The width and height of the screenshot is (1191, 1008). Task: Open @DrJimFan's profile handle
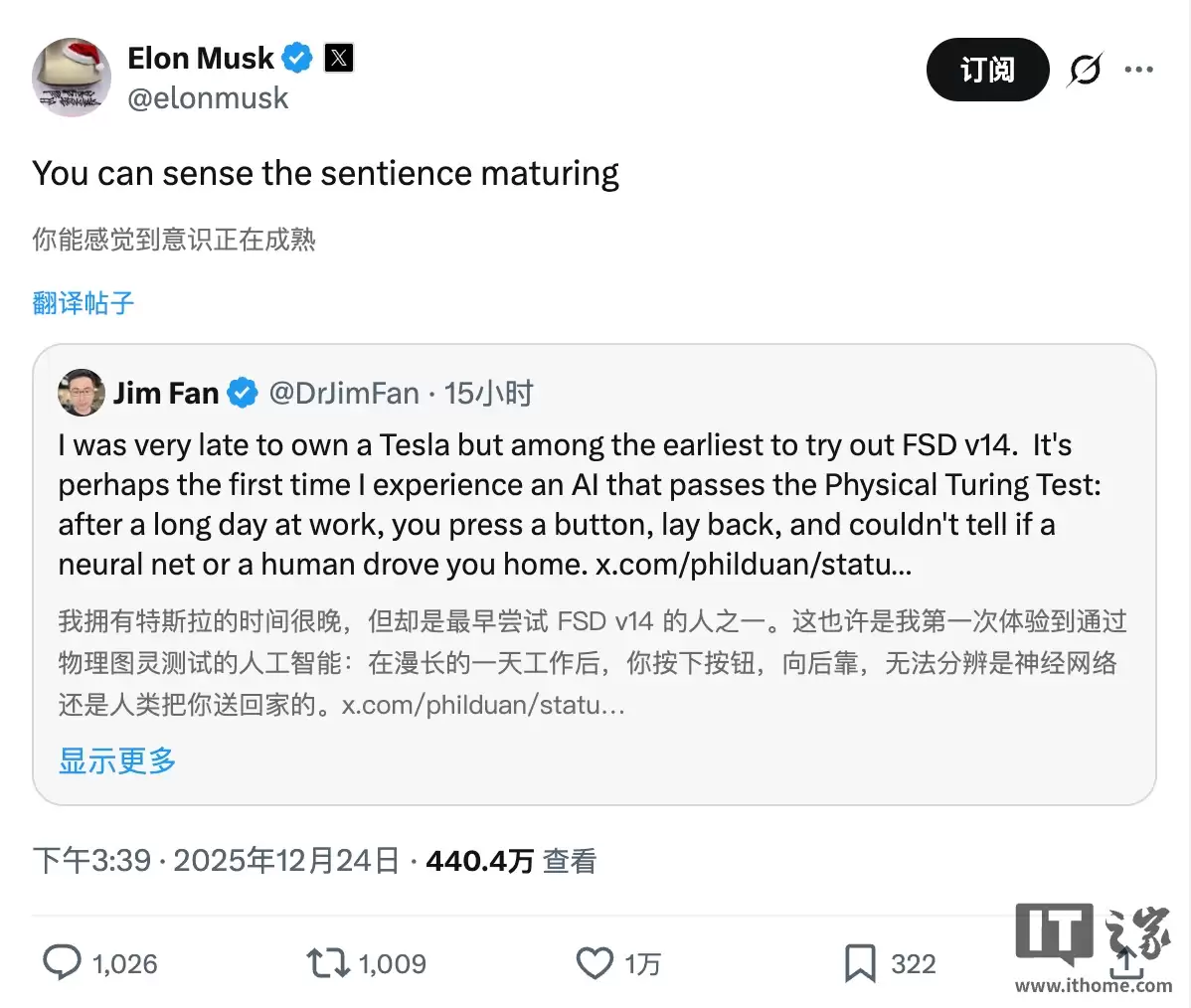[343, 393]
